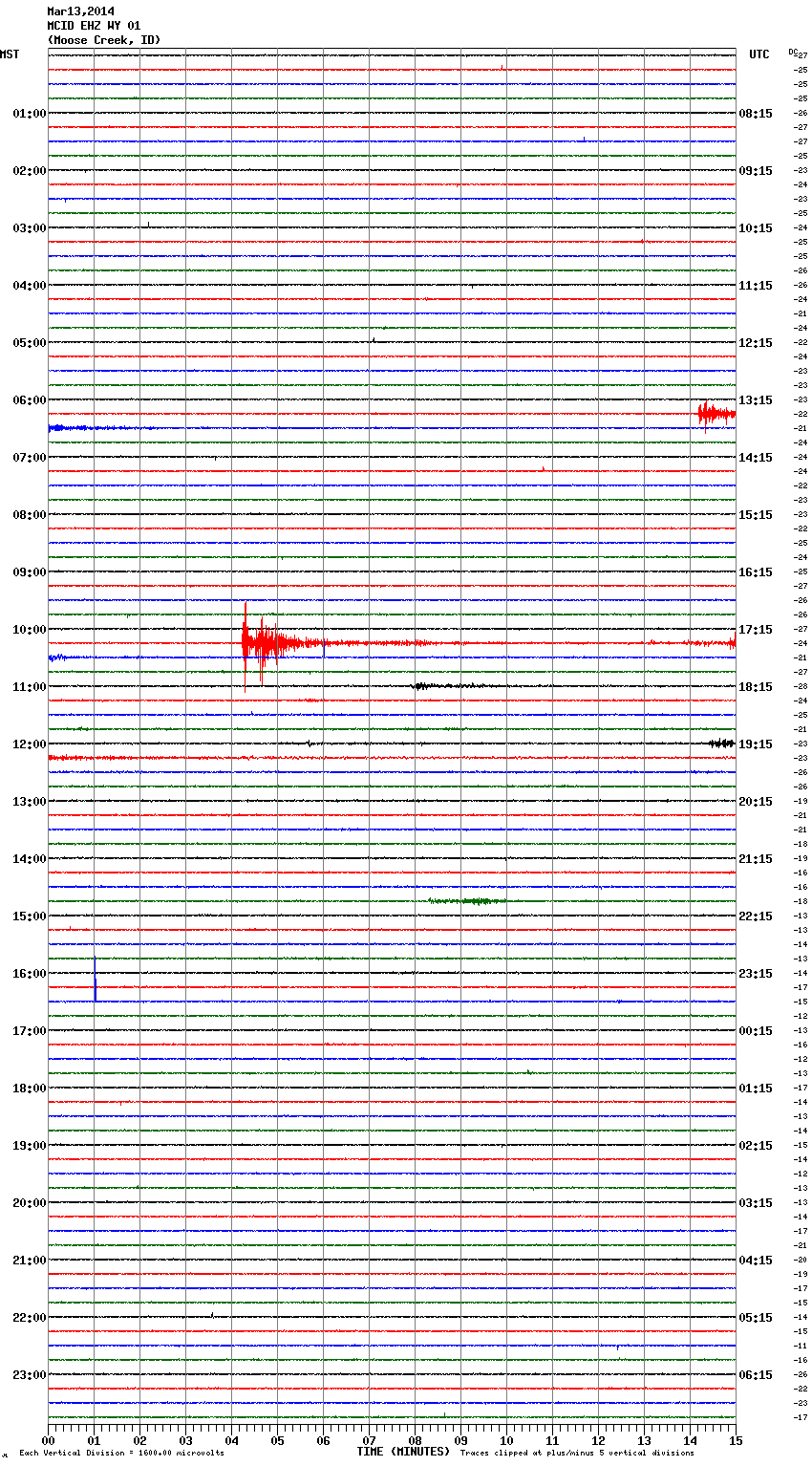Select the 03:00 MST row label
The height and width of the screenshot is (1466, 812).
30,228
